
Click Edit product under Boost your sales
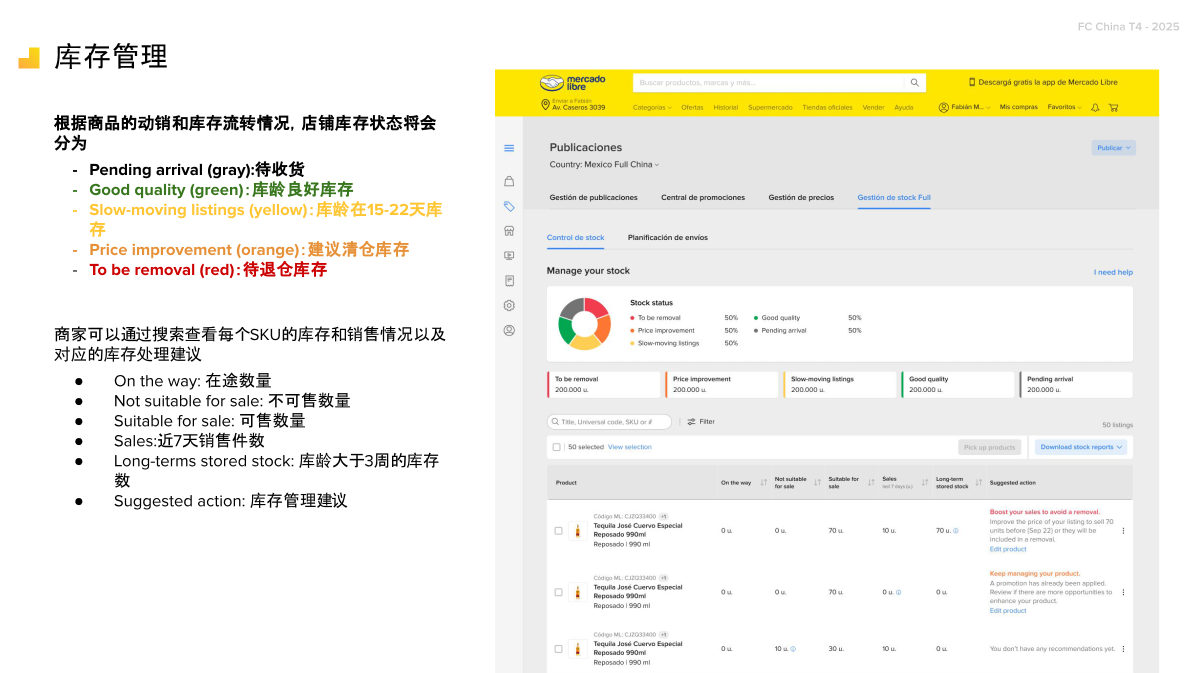(x=1008, y=549)
